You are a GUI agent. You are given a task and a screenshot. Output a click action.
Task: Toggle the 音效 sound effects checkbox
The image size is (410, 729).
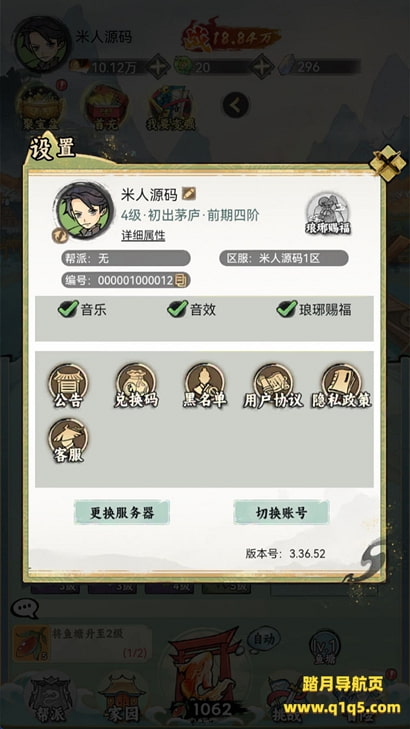[x=178, y=309]
